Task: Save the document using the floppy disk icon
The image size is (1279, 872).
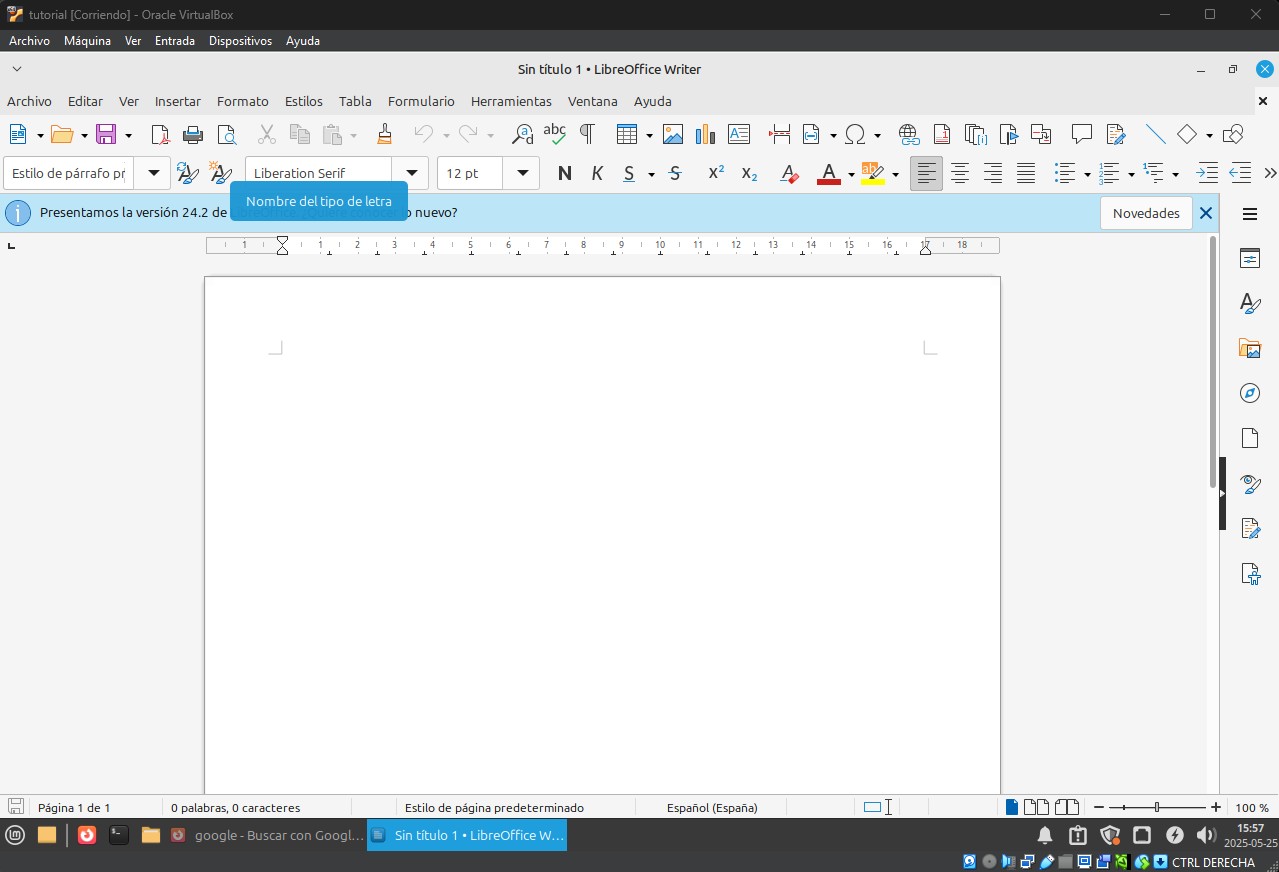Action: pos(106,134)
